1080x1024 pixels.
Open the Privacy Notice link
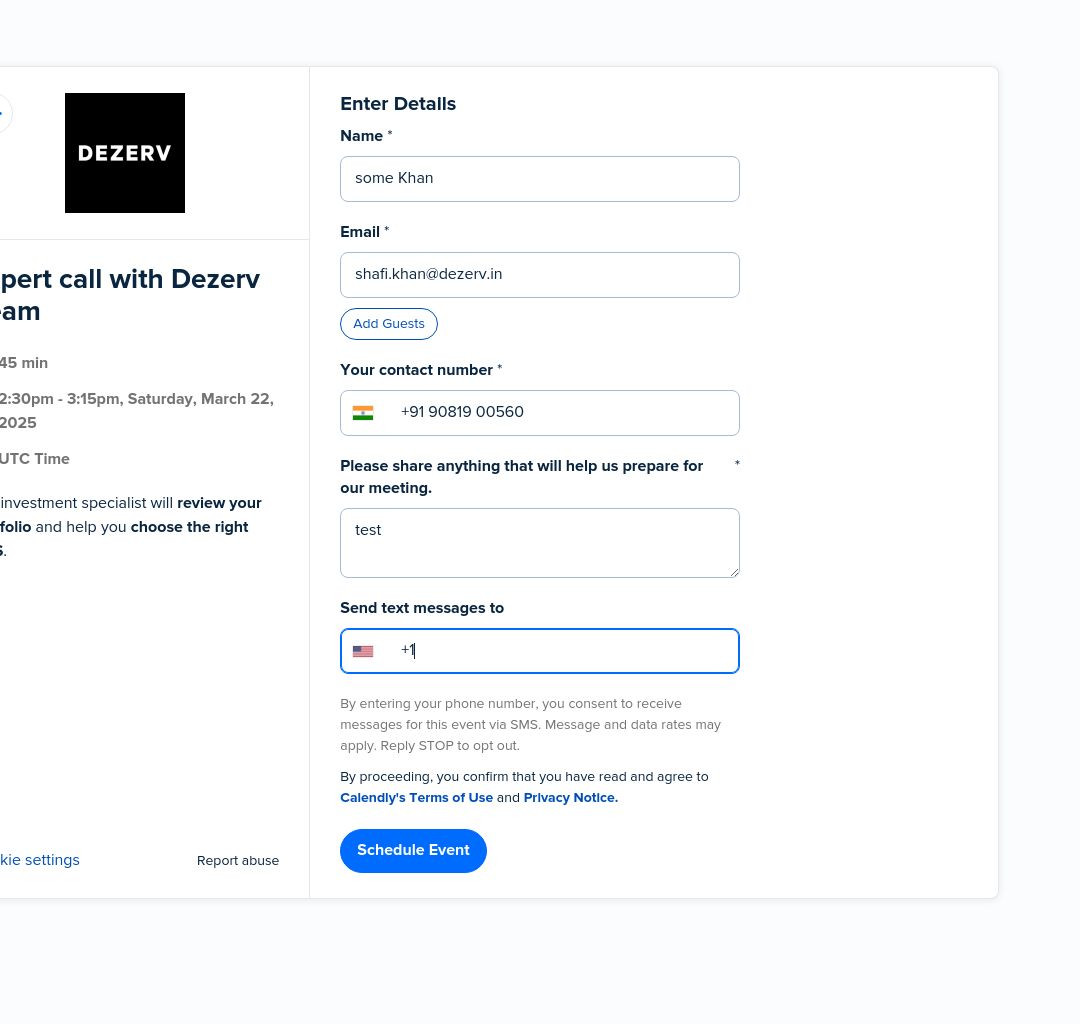[571, 797]
